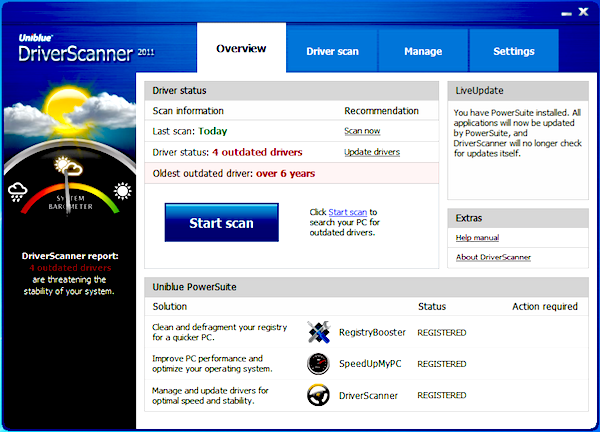600x432 pixels.
Task: Click REGISTERED status for RegistryBooster
Action: (x=442, y=333)
